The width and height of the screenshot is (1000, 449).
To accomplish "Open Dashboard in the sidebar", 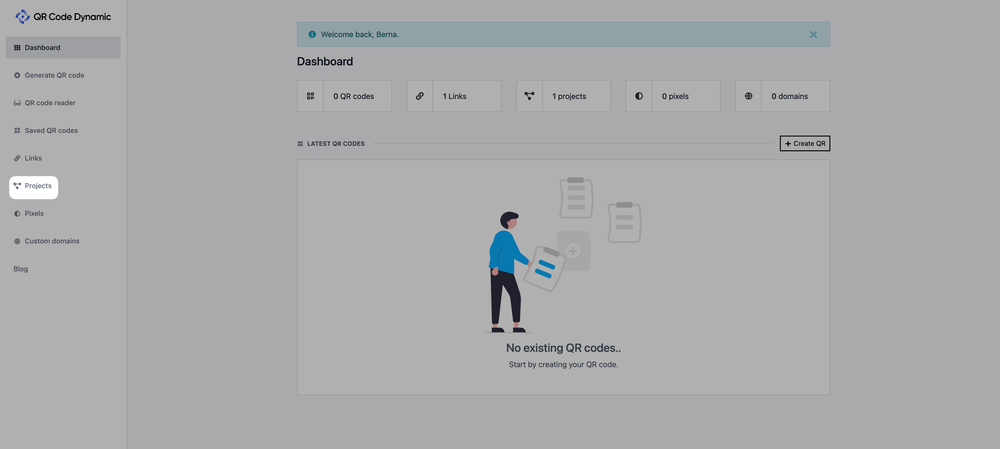I will [63, 47].
